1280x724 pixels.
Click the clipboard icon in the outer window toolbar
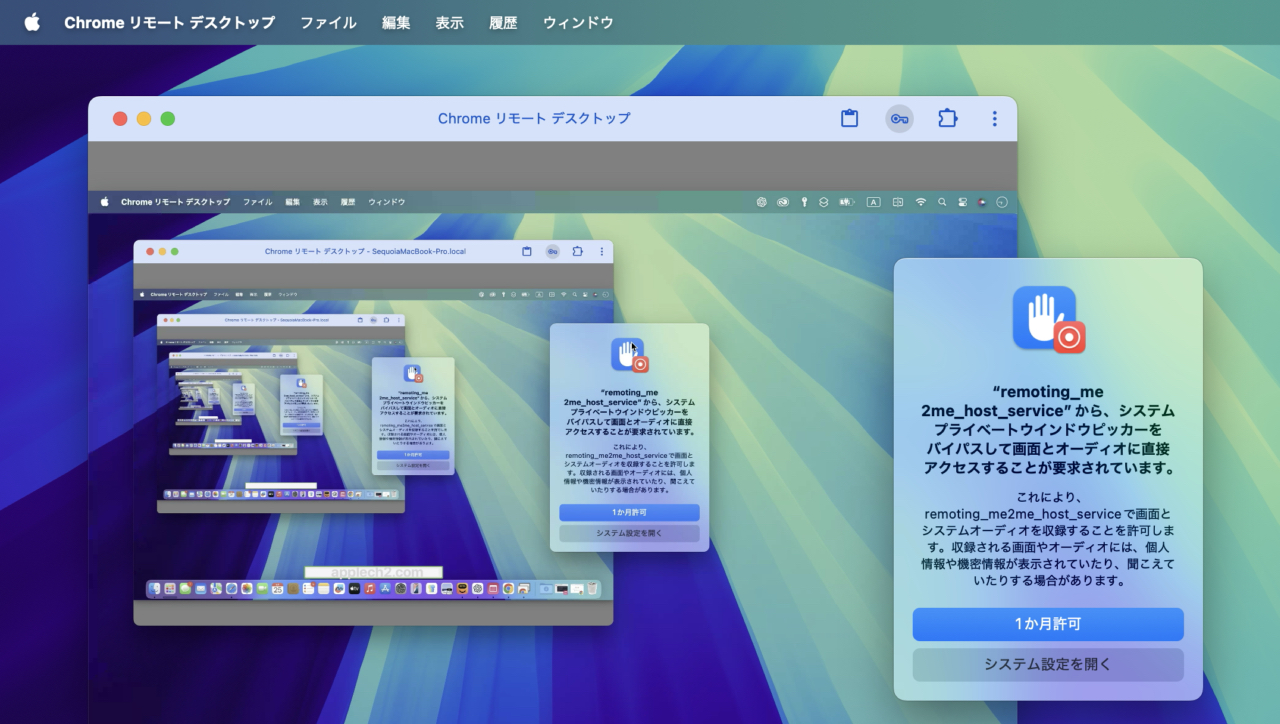click(x=849, y=119)
